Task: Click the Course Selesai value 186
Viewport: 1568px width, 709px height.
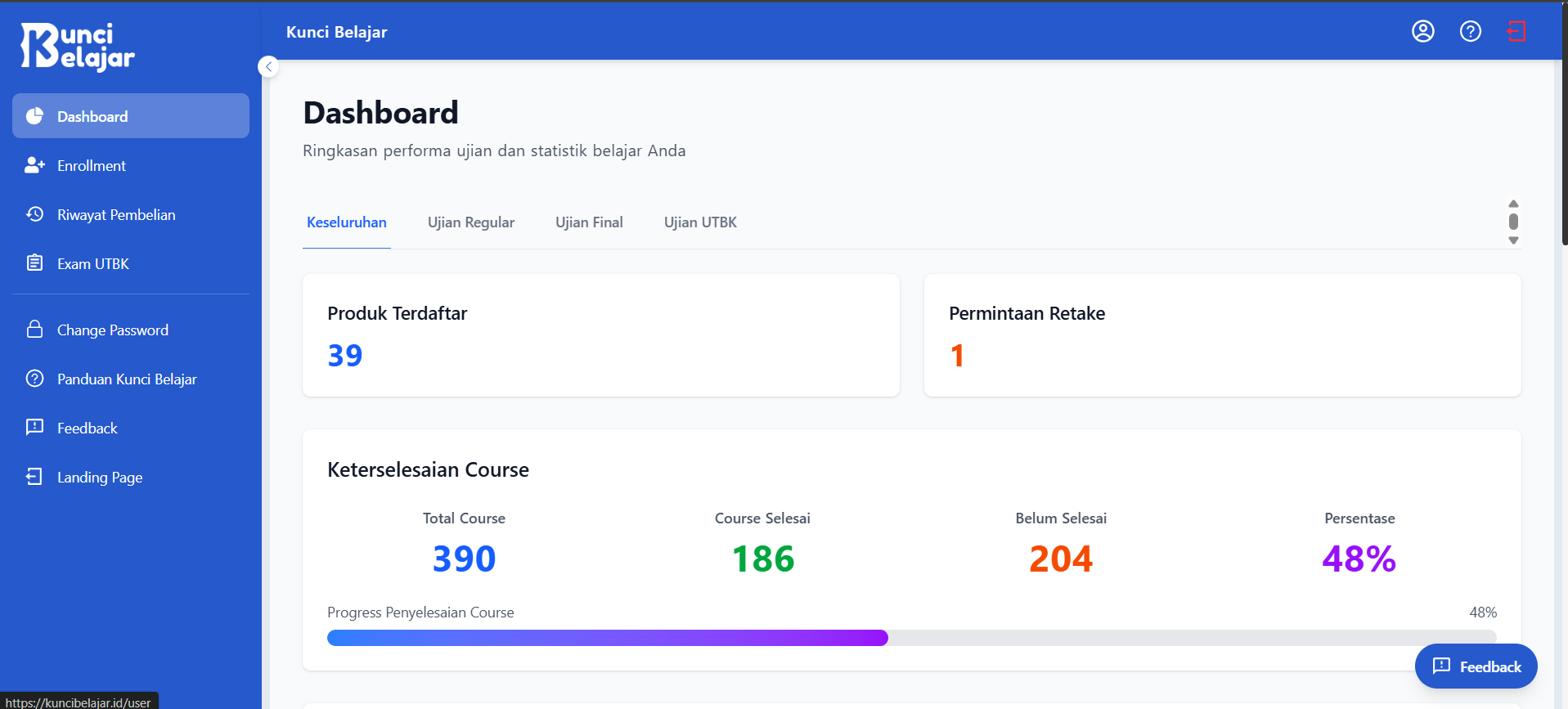Action: click(x=762, y=559)
